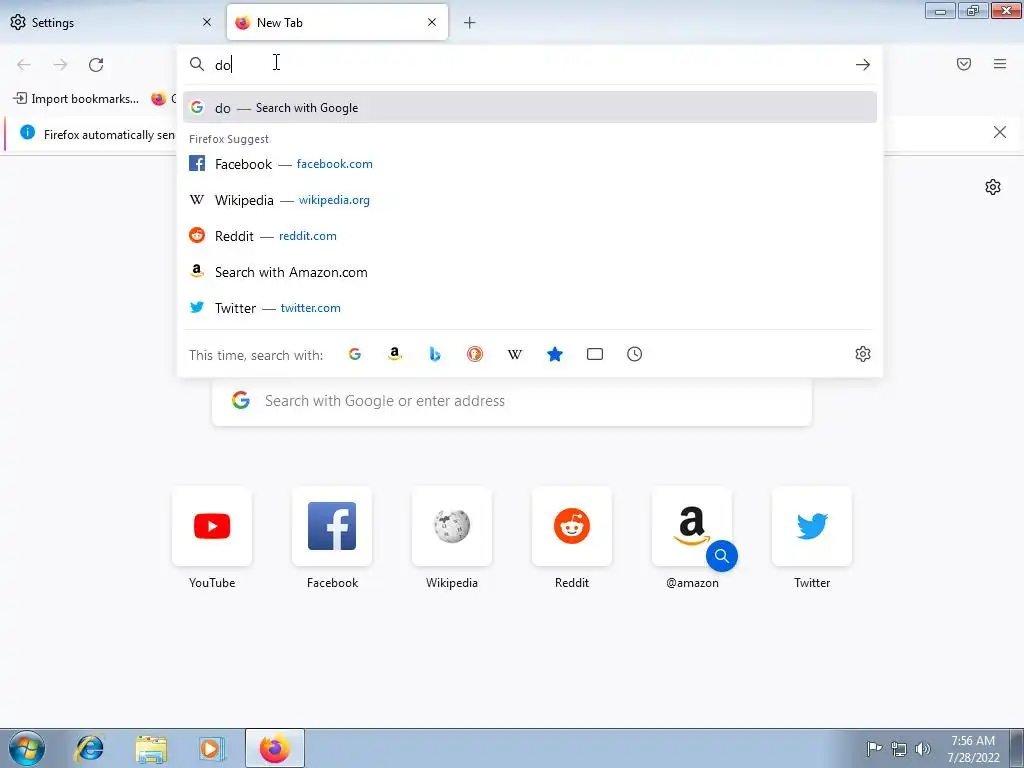Go forward one page

60,64
